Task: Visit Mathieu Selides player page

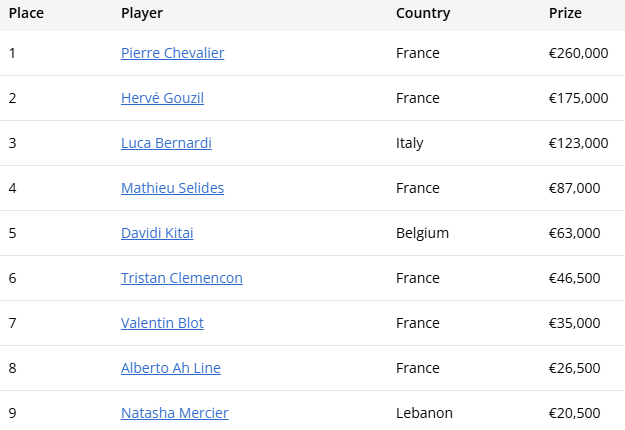Action: click(173, 188)
